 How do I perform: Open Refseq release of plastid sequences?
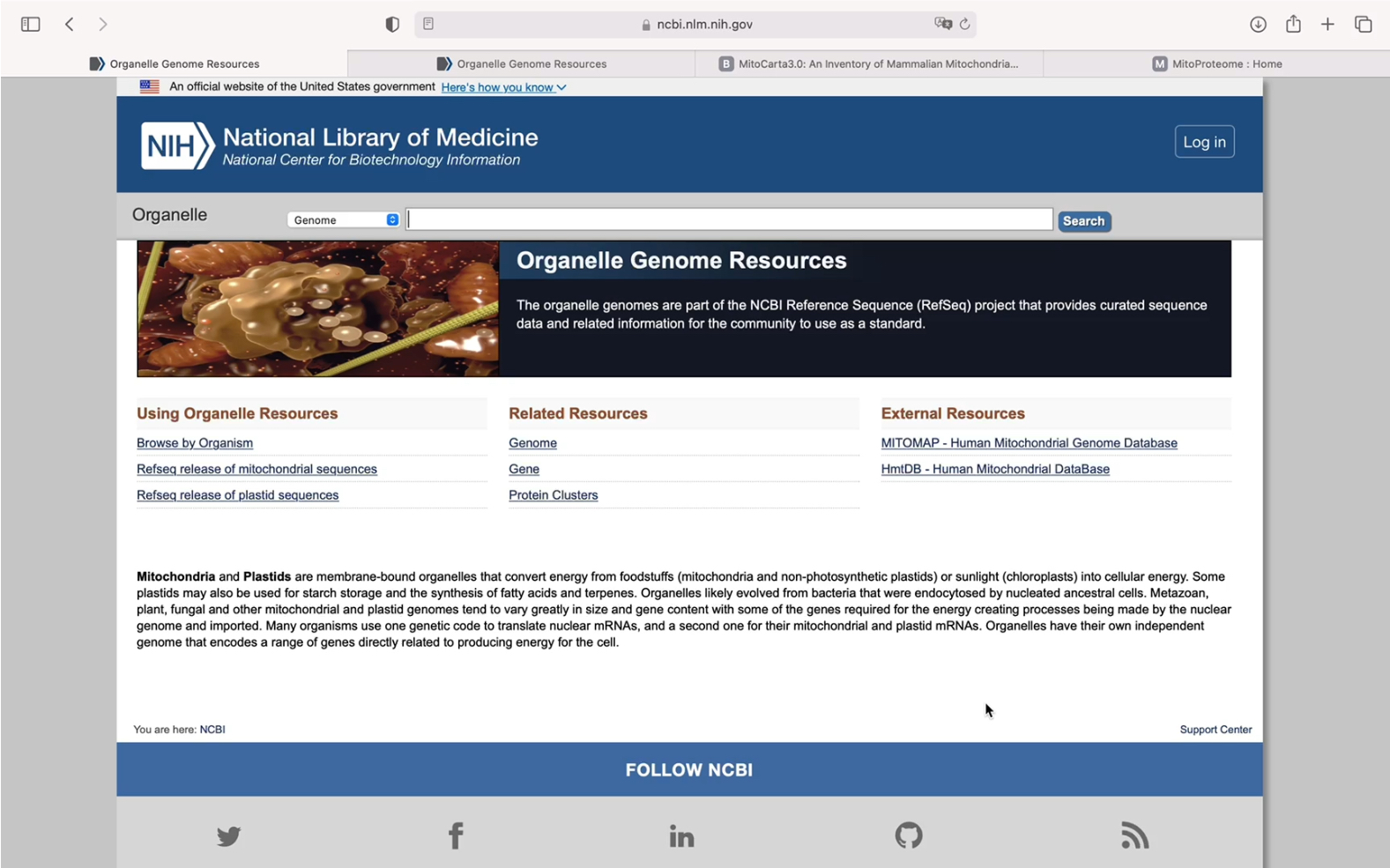[237, 495]
